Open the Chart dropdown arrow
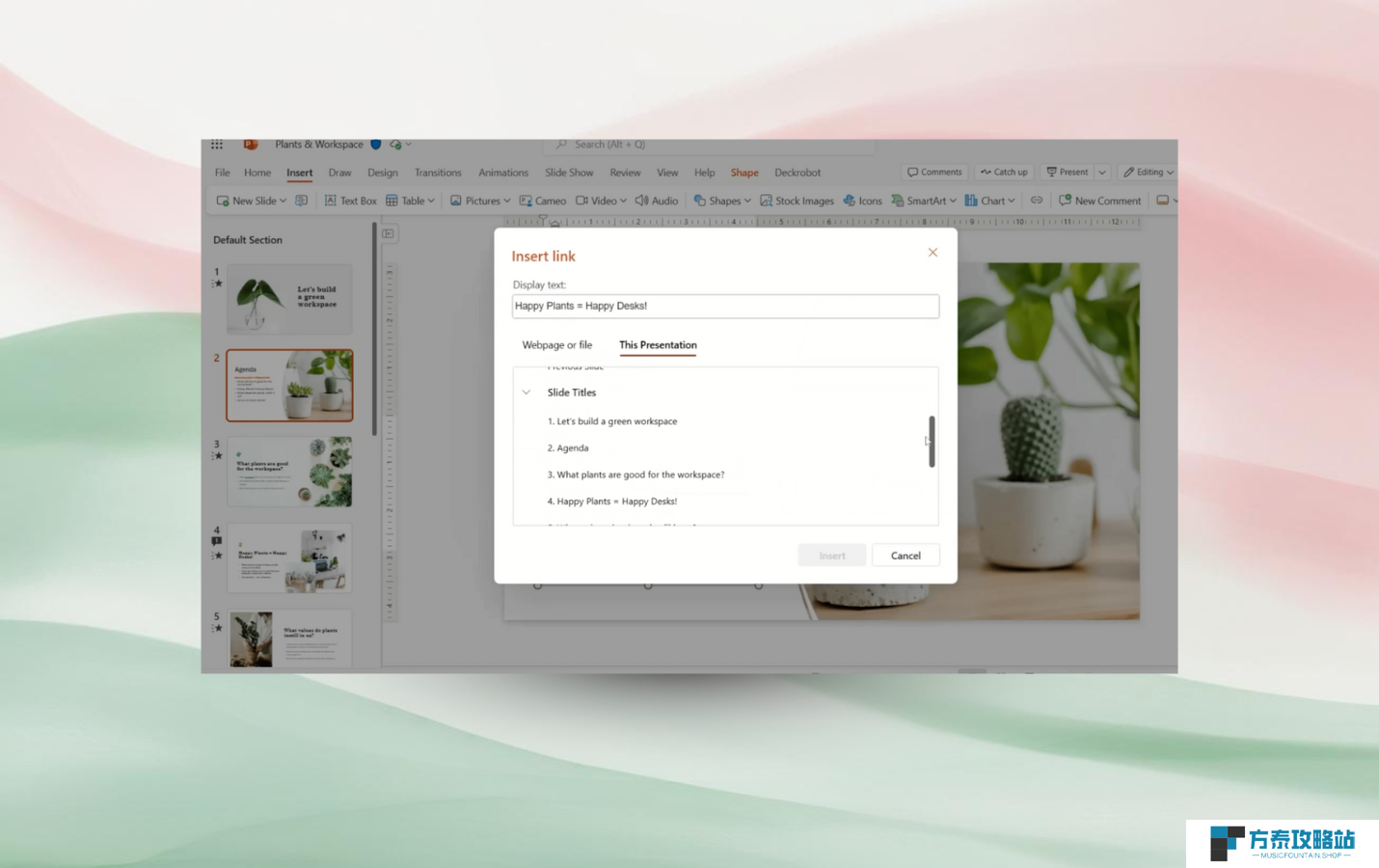 (x=1012, y=201)
